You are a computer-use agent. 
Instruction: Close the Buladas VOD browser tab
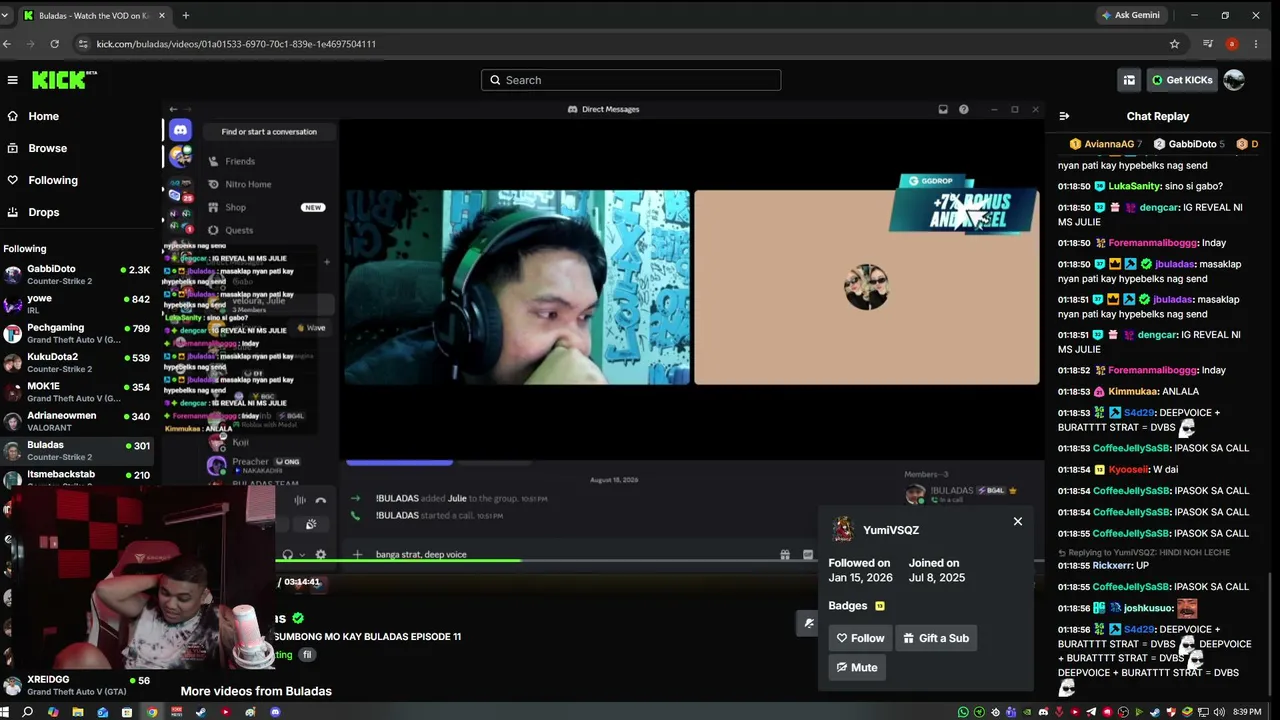coord(161,15)
